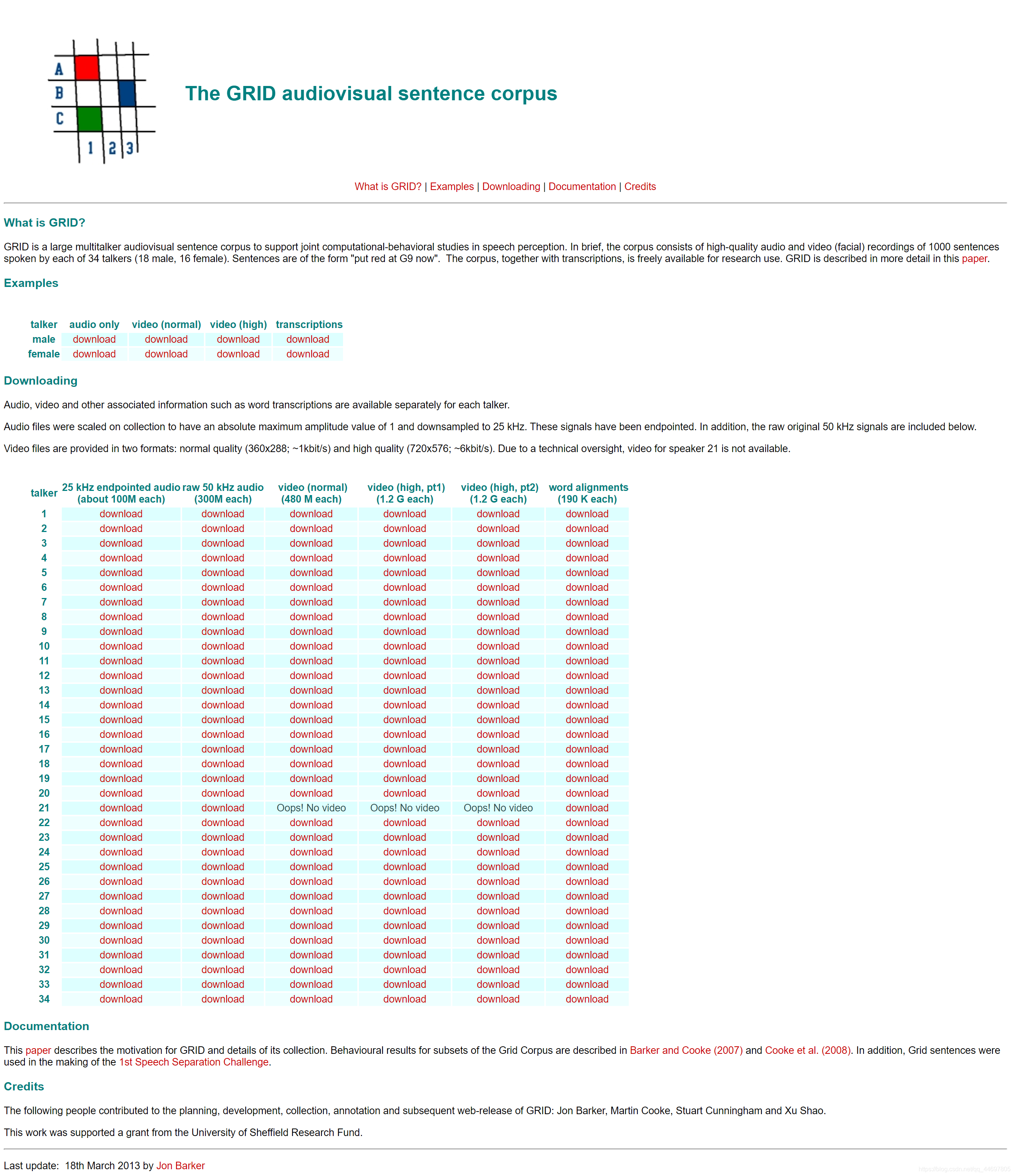Download talker 24 raw 50 kHz audio
The width and height of the screenshot is (1014, 1176).
tap(223, 852)
